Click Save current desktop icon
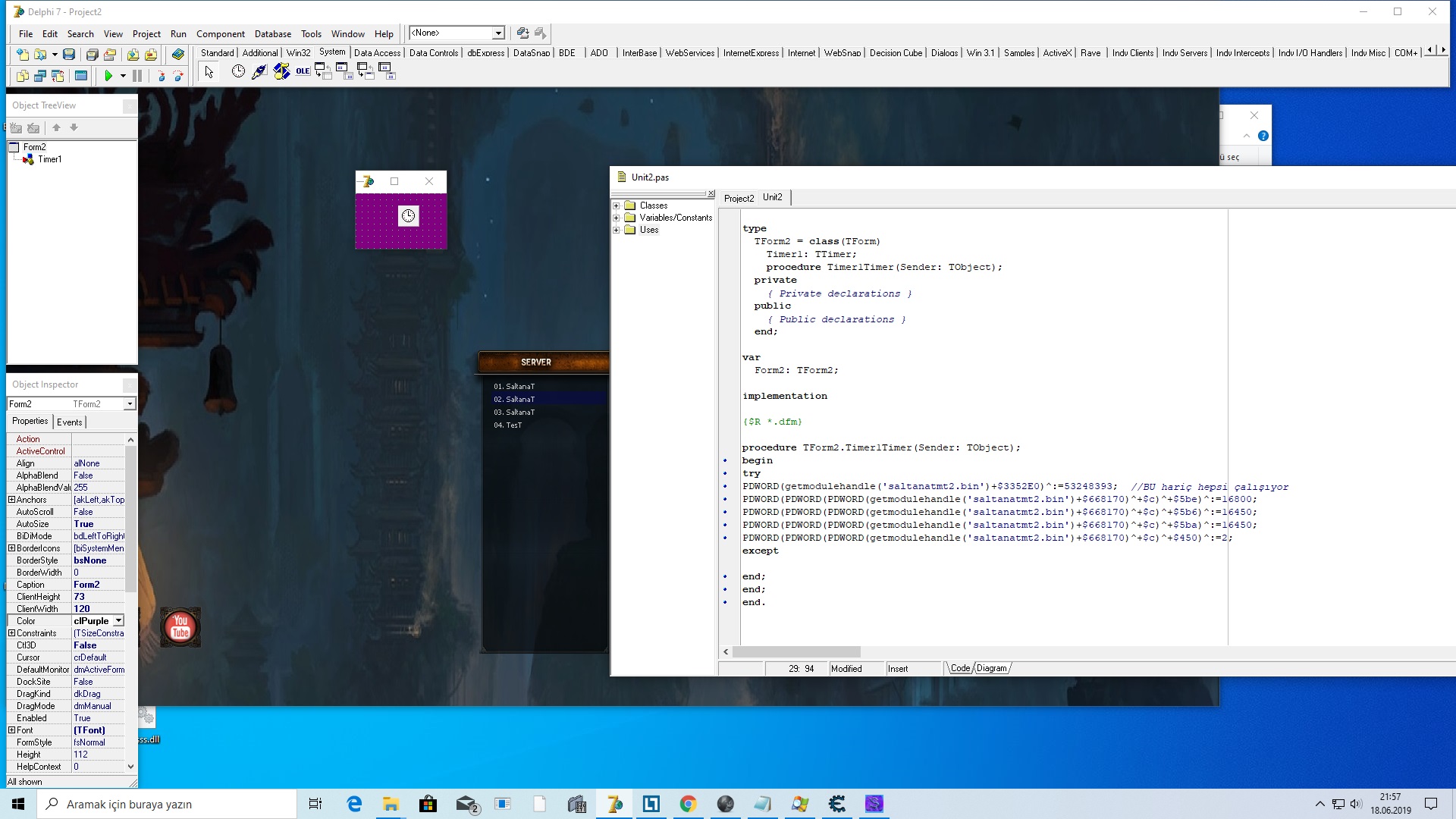This screenshot has width=1456, height=819. 522,33
